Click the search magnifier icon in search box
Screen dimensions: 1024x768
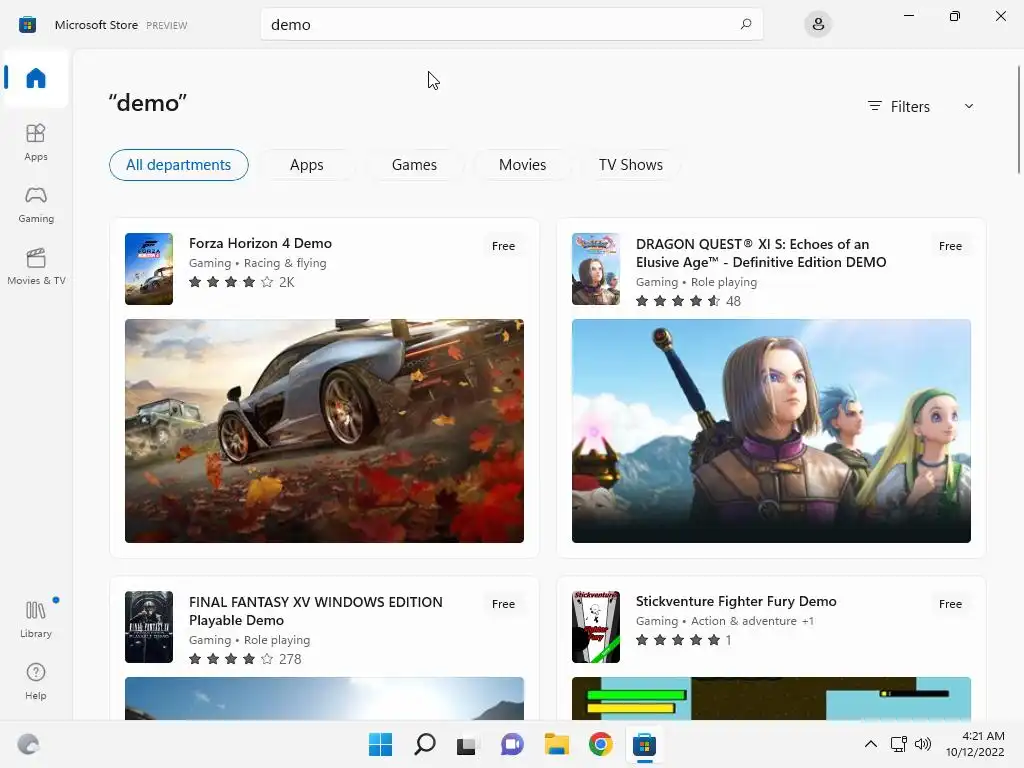click(x=746, y=24)
